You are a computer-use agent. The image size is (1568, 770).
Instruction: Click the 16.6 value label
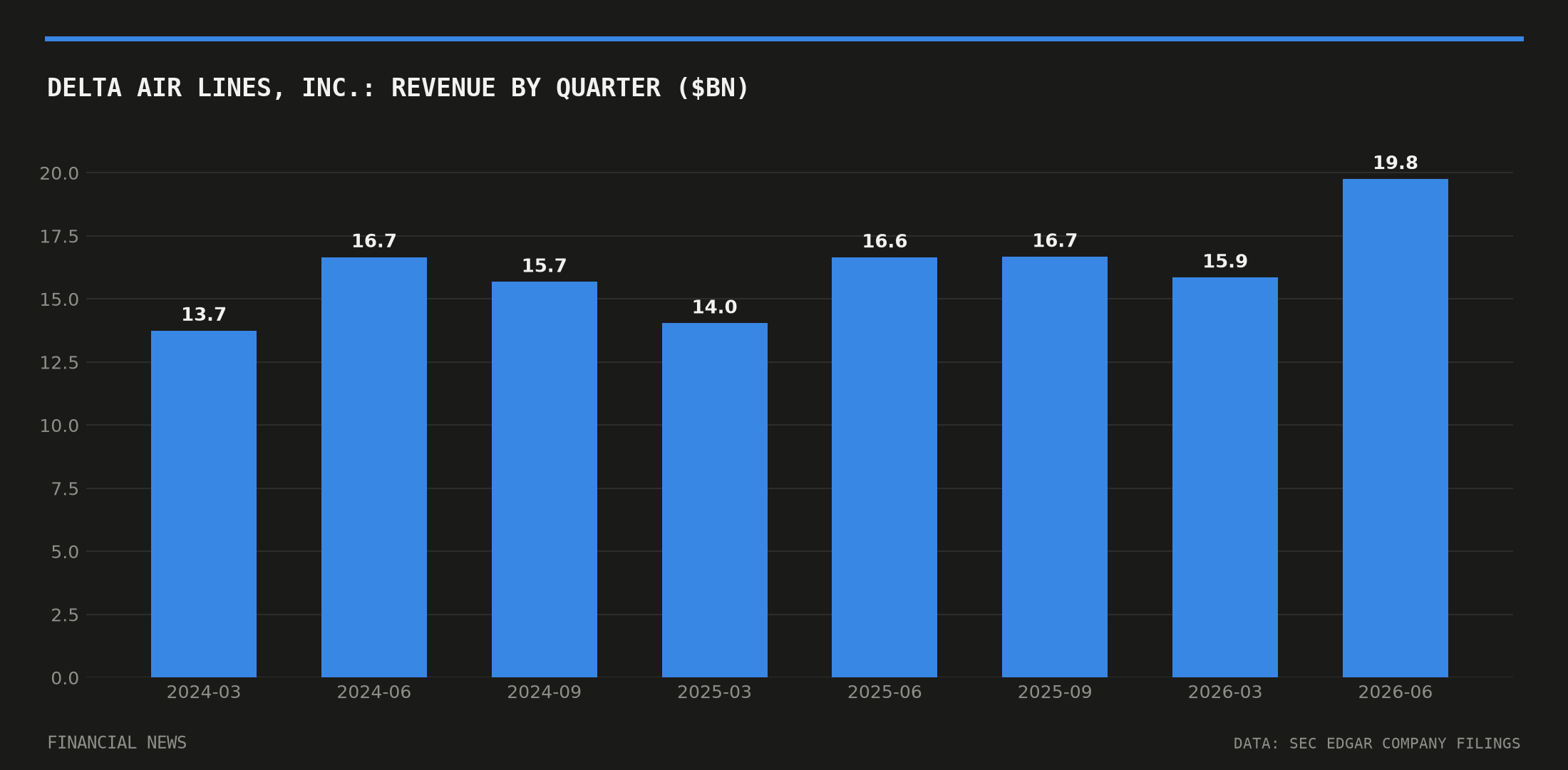tap(884, 242)
